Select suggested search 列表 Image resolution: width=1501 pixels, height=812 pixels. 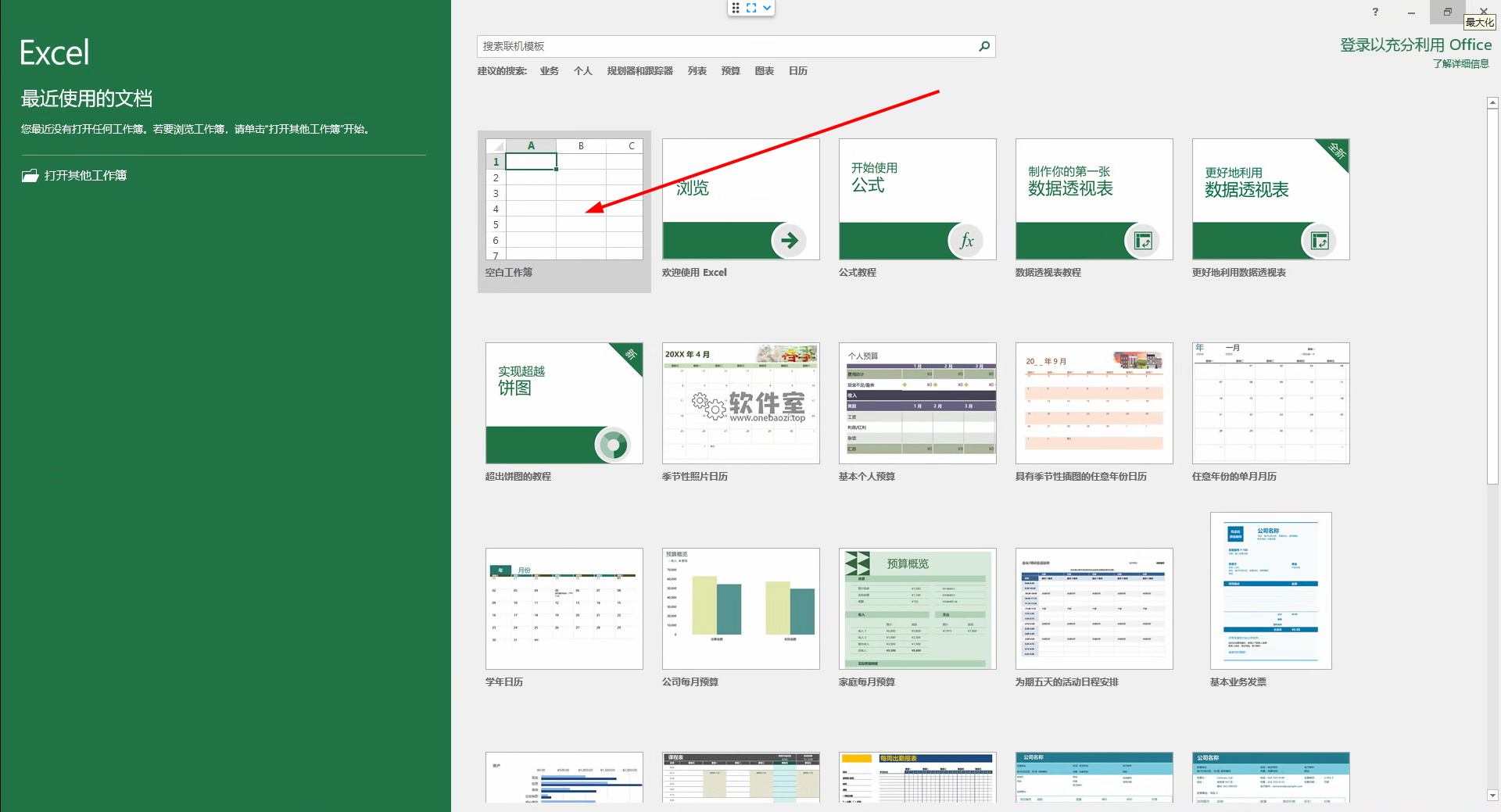pos(697,71)
